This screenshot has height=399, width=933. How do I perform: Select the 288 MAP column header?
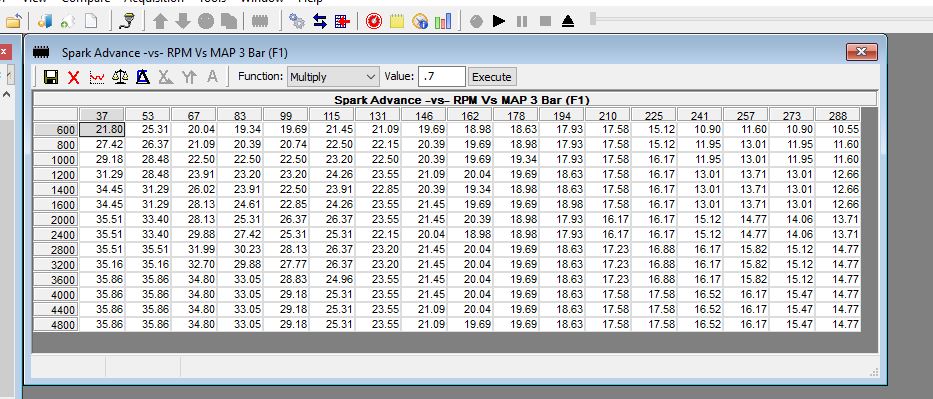[x=837, y=115]
